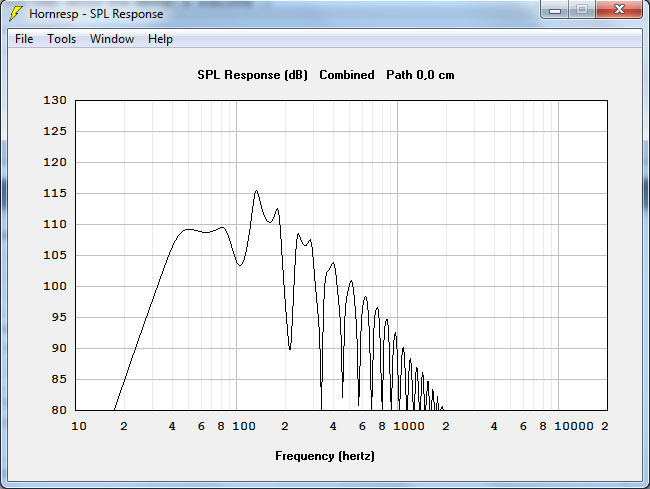Click the 115 dB y-axis label

tap(55, 193)
